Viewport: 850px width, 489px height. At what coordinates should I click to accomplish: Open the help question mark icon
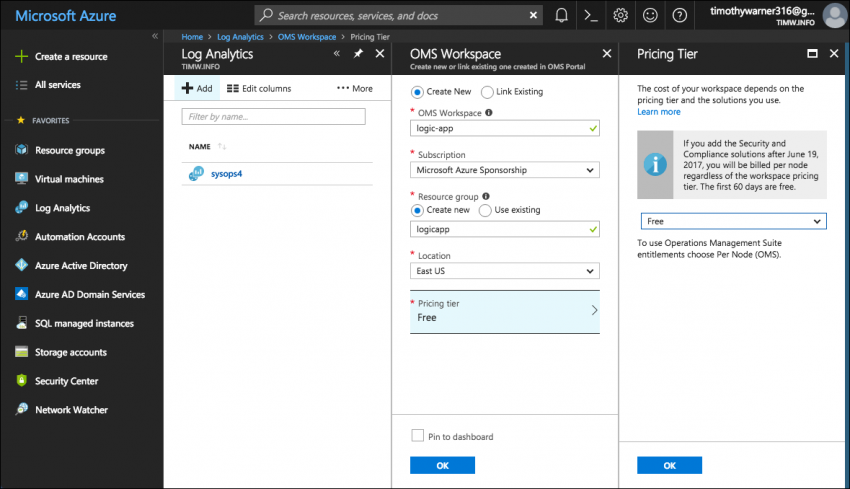coord(680,15)
